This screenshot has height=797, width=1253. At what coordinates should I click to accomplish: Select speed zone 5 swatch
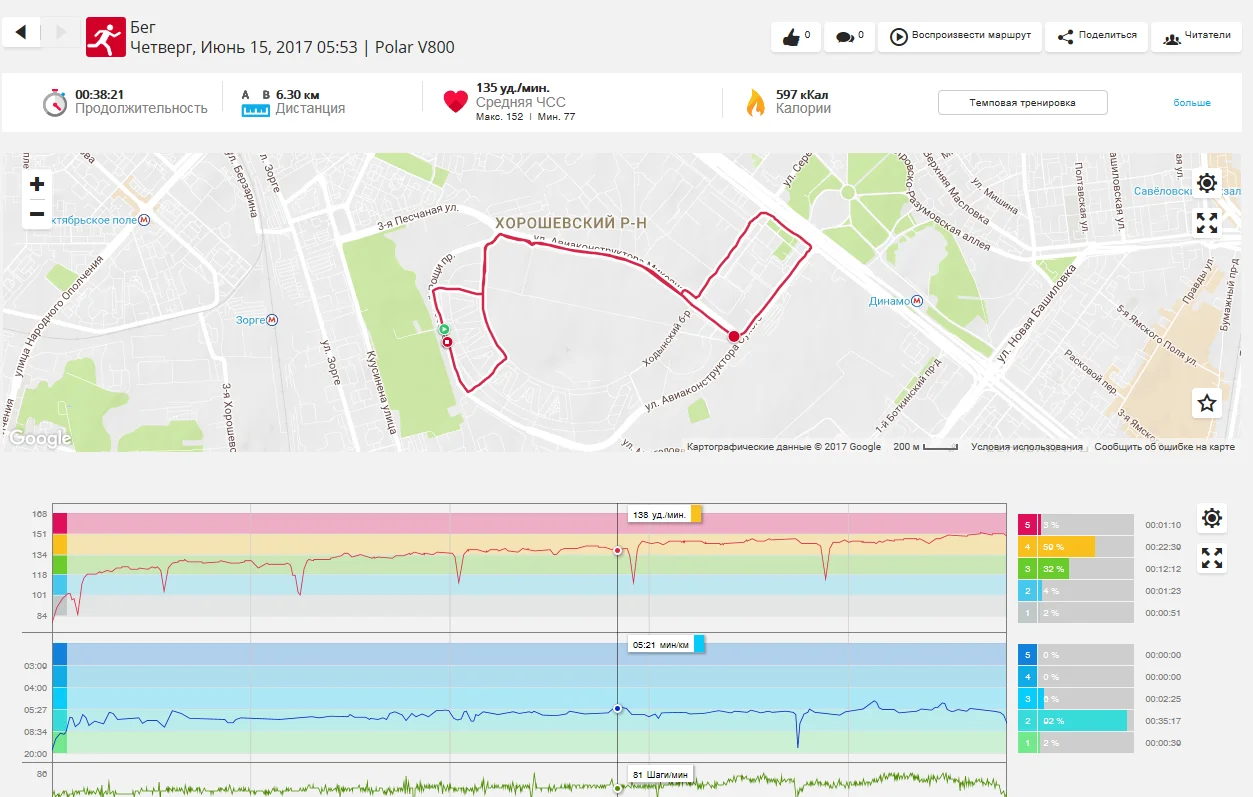click(x=1028, y=655)
